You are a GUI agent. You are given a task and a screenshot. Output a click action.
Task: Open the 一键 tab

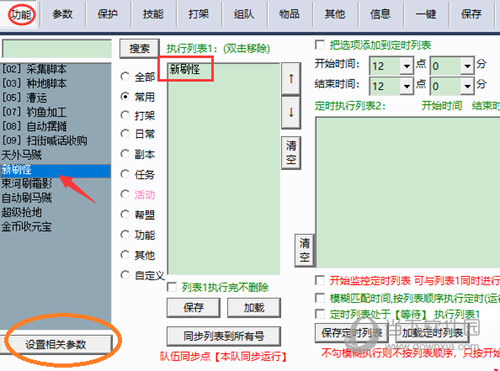pyautogui.click(x=426, y=14)
